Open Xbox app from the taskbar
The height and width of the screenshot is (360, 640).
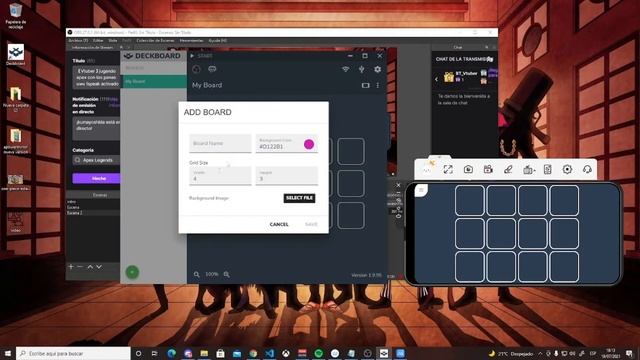286,353
